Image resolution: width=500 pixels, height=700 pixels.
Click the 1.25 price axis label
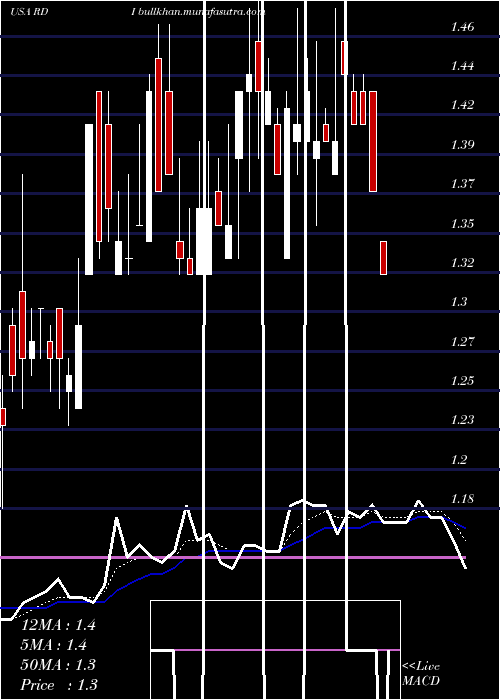click(462, 381)
